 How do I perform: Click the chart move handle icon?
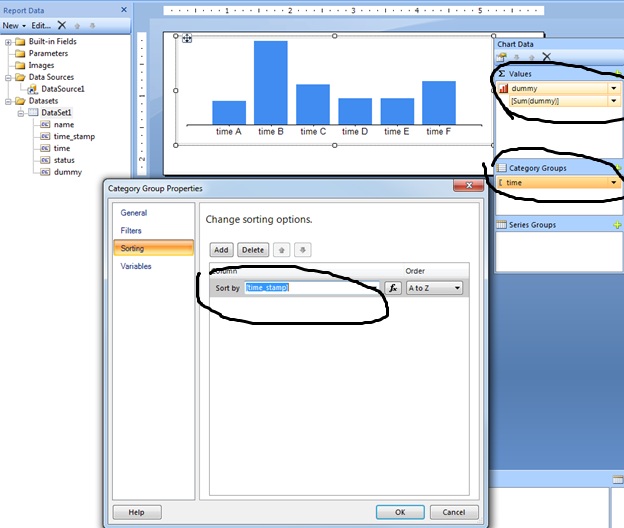(x=187, y=38)
